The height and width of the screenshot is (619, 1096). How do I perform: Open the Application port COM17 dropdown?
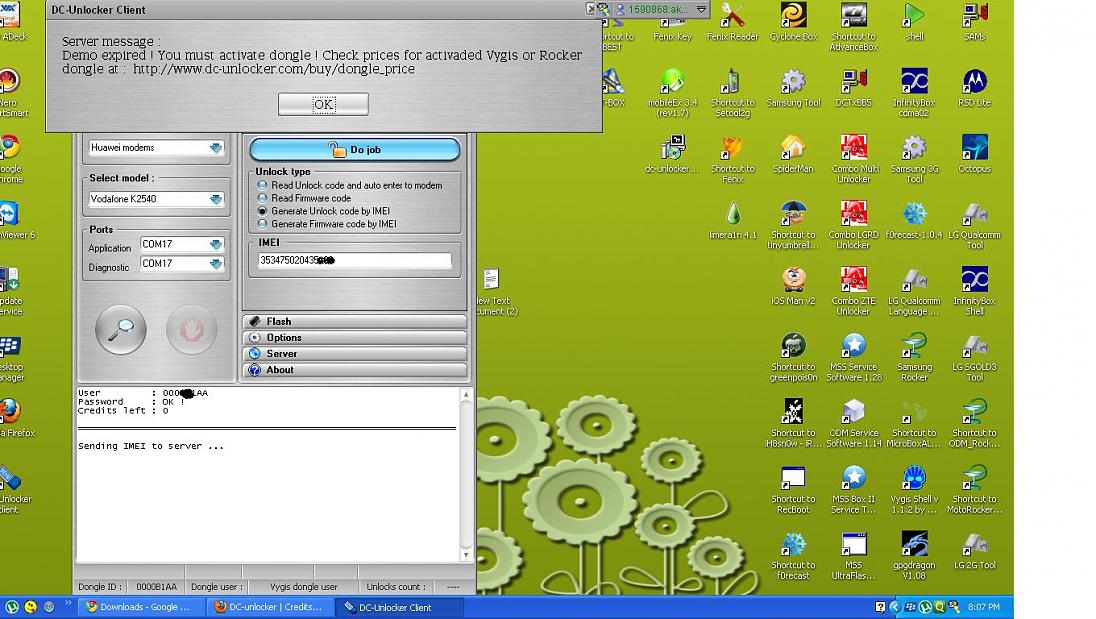pos(216,245)
